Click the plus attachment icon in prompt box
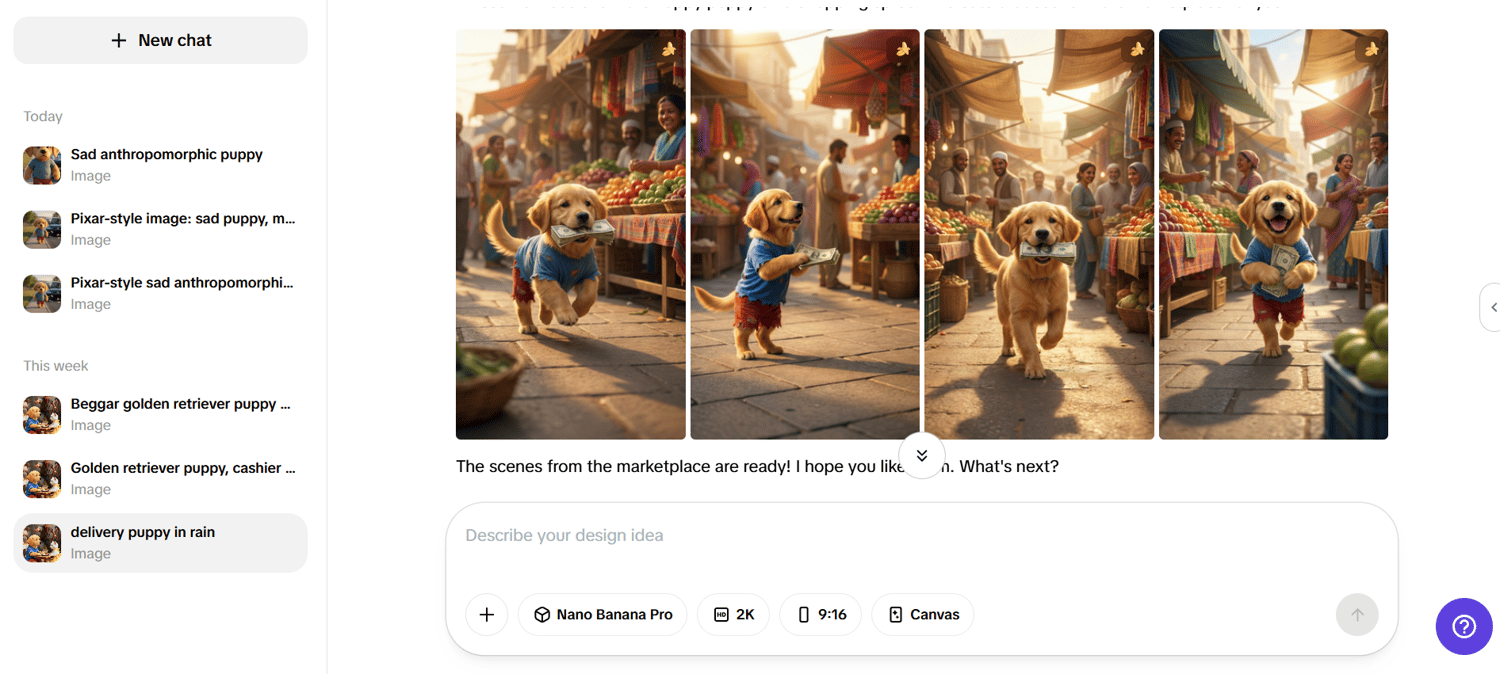 coord(487,614)
